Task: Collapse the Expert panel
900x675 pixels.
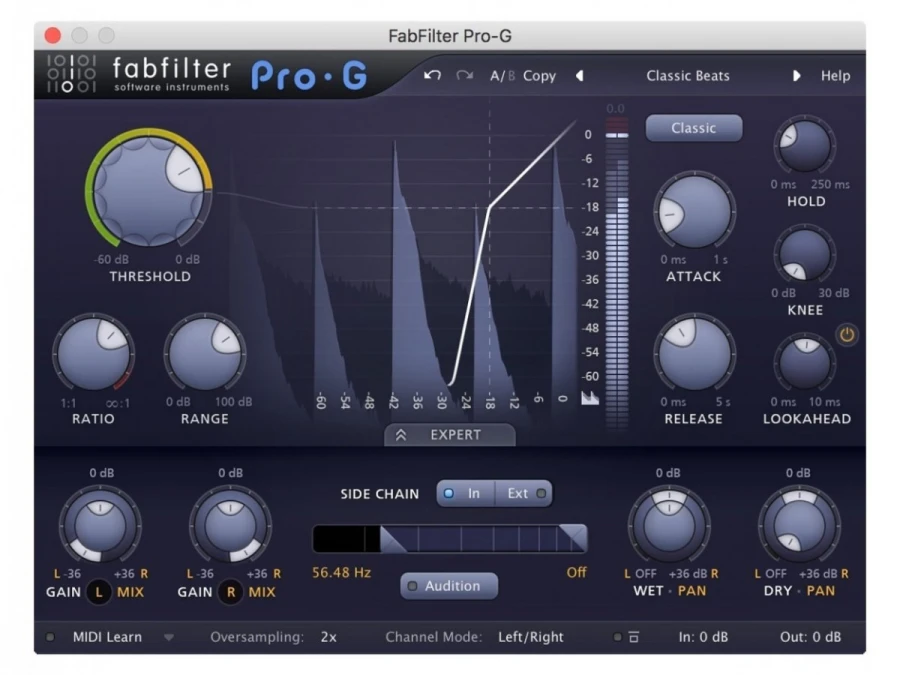Action: point(449,435)
